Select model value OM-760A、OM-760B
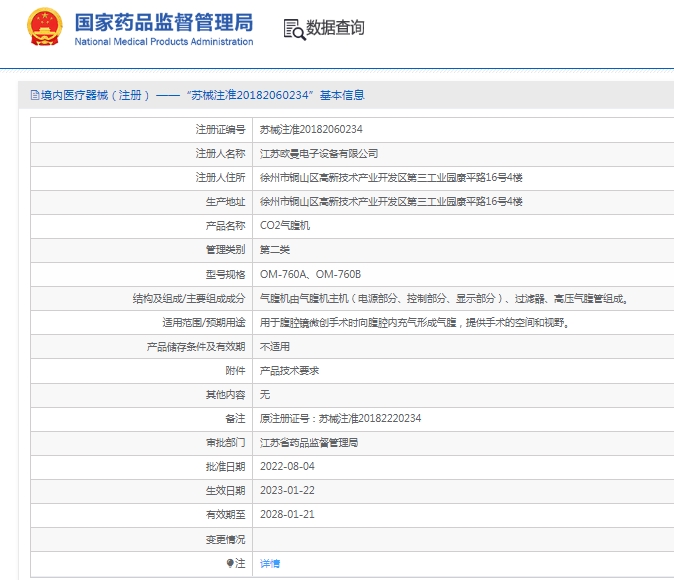The width and height of the screenshot is (674, 580). click(310, 274)
